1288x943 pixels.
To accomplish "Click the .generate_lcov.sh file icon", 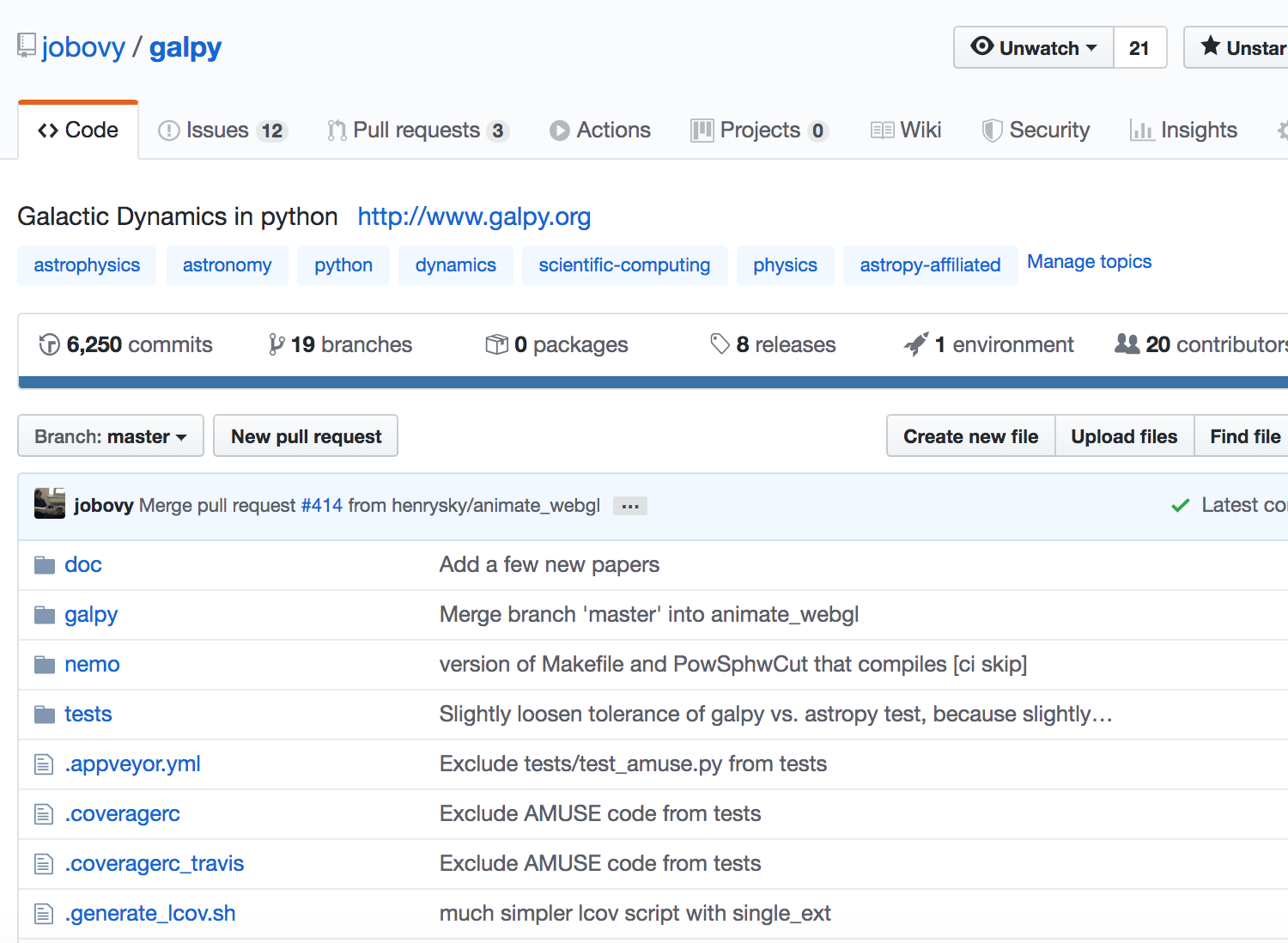I will pyautogui.click(x=44, y=914).
